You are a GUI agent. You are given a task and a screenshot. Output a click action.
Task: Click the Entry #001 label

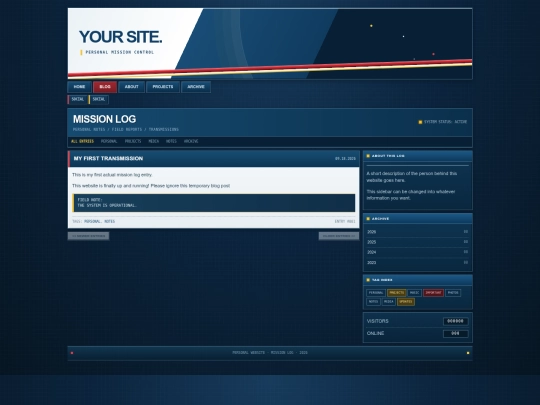tap(345, 221)
